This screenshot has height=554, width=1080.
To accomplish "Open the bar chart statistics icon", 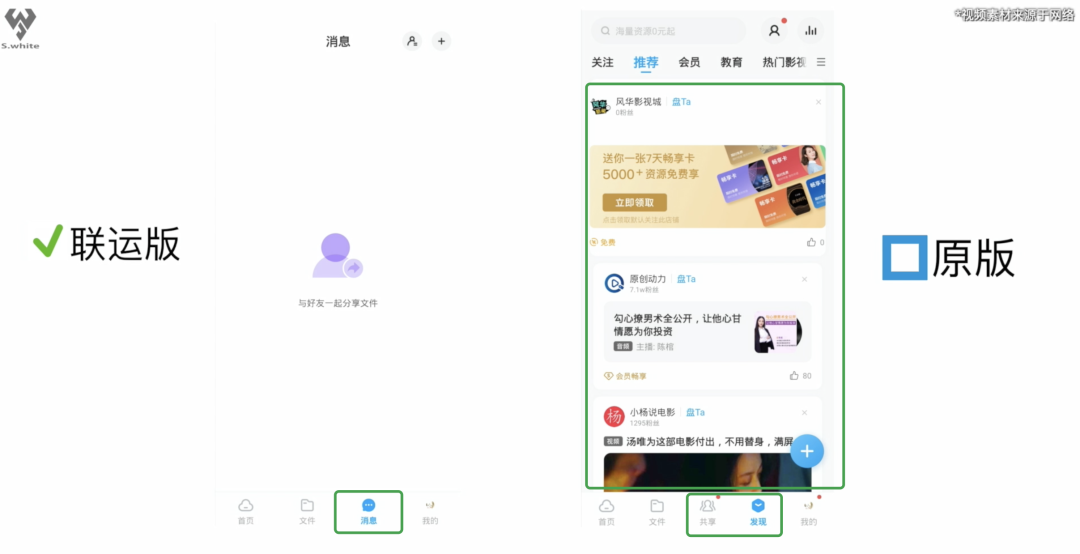I will click(811, 30).
